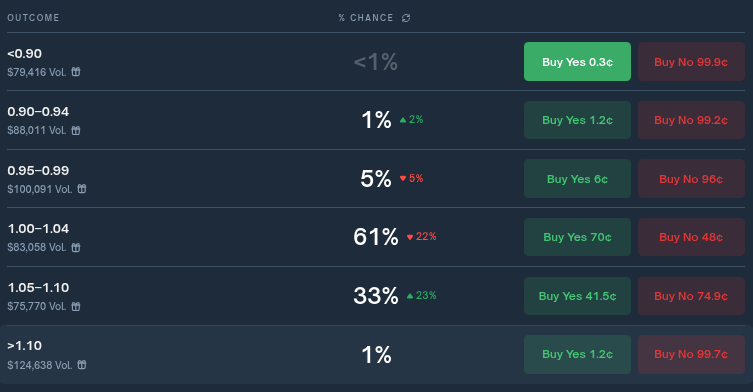
Task: Click Buy No 48¢ button
Action: point(691,237)
